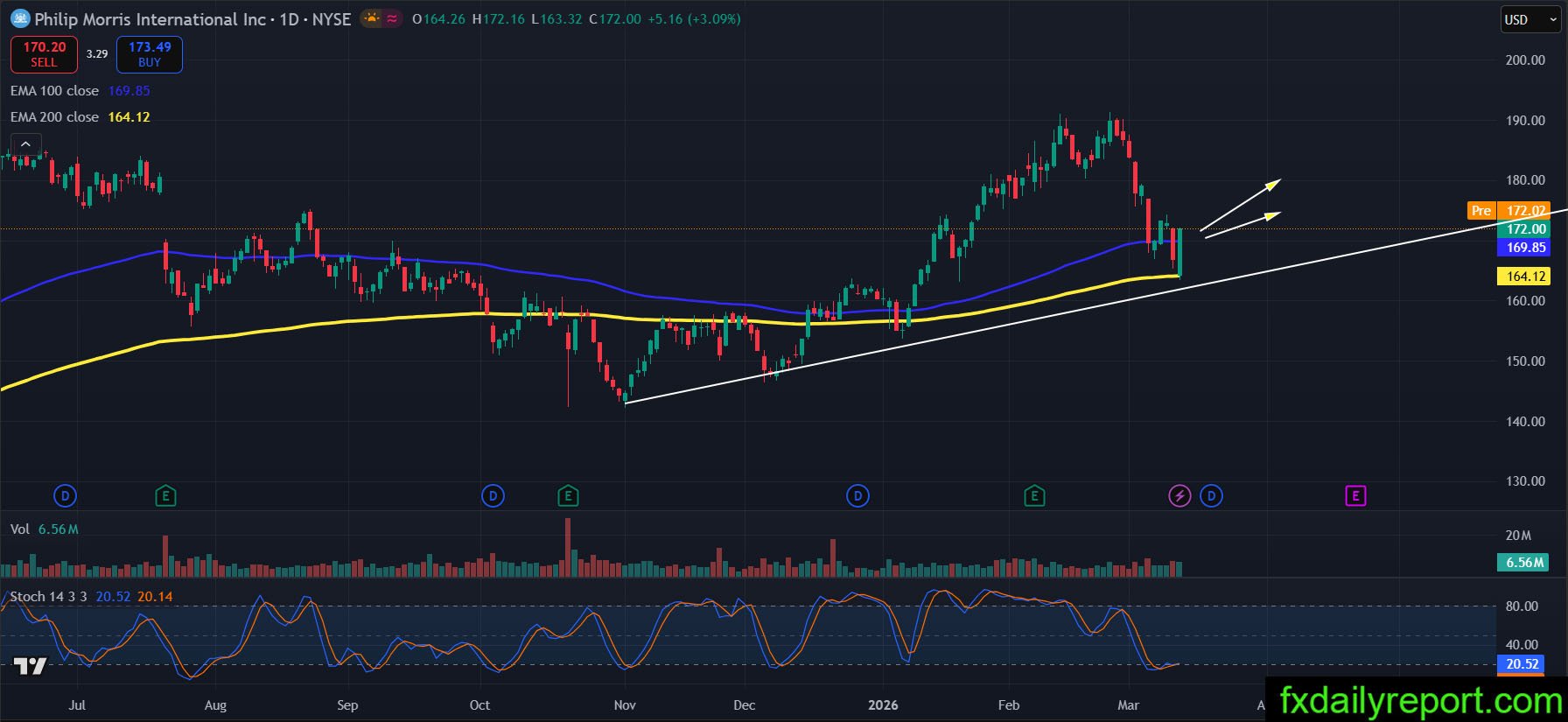The image size is (1568, 722).
Task: Click the 180.00 price axis value
Action: [1525, 180]
